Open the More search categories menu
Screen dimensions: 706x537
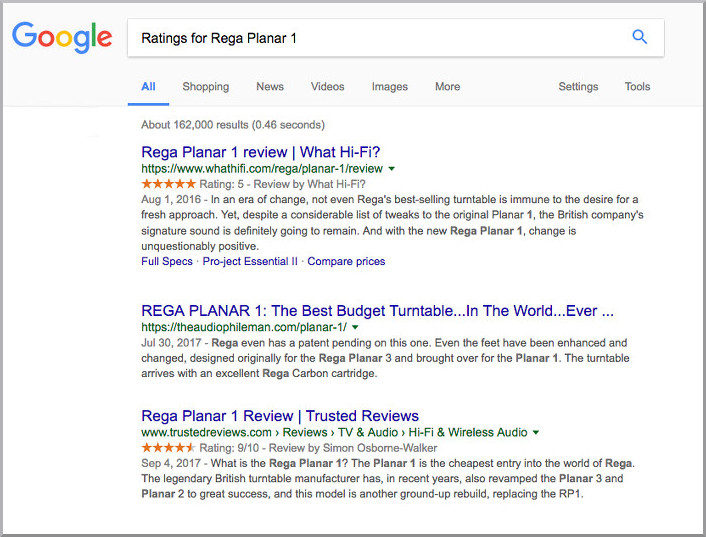(447, 87)
